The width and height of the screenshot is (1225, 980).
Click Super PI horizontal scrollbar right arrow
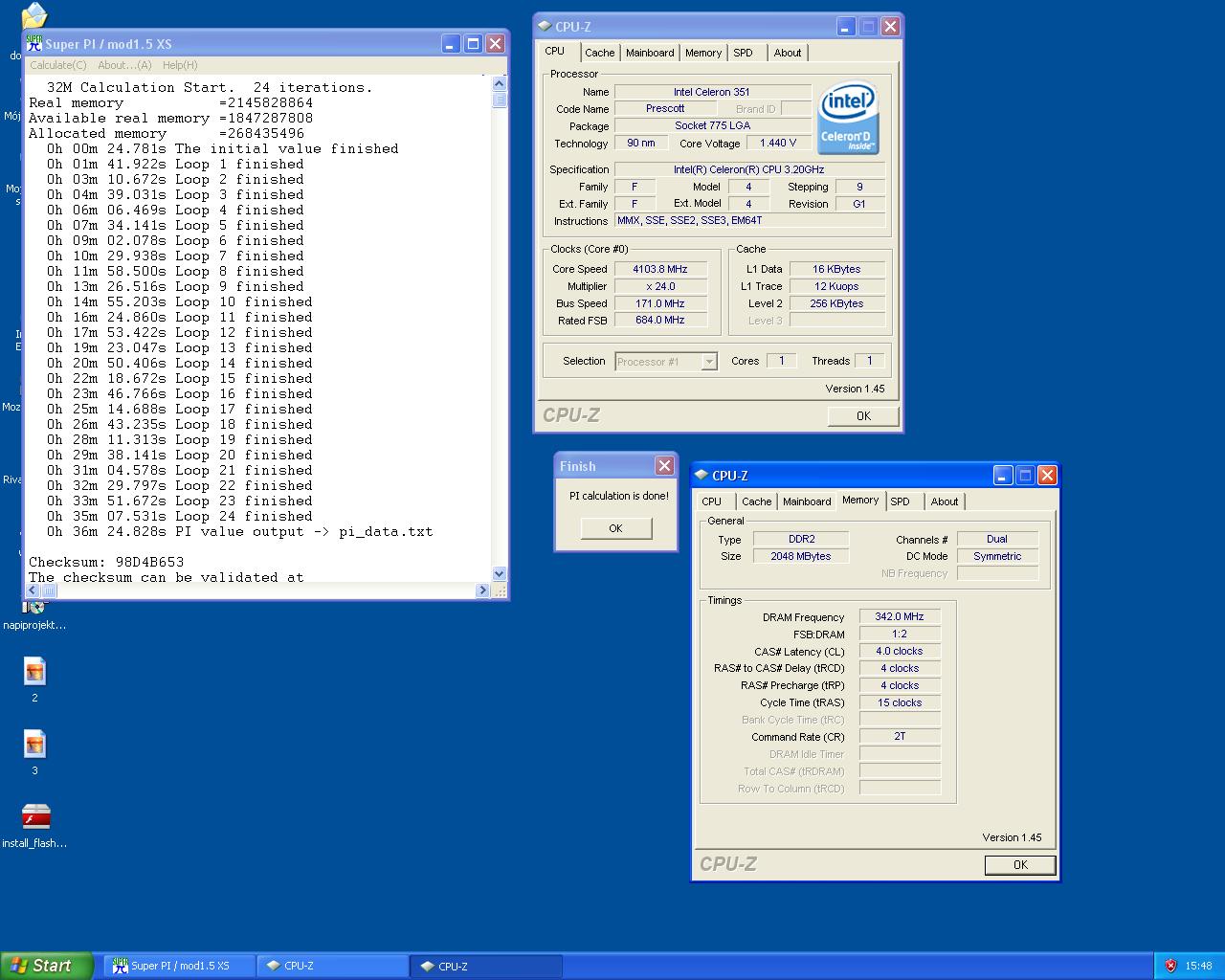[482, 590]
